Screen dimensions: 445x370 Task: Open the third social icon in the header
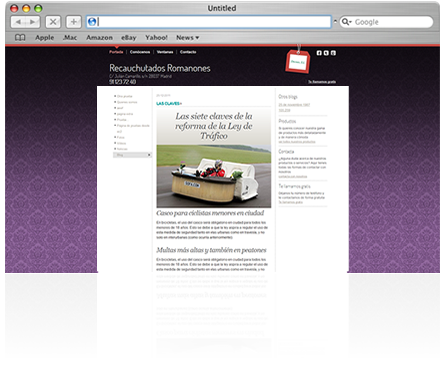pyautogui.click(x=333, y=53)
